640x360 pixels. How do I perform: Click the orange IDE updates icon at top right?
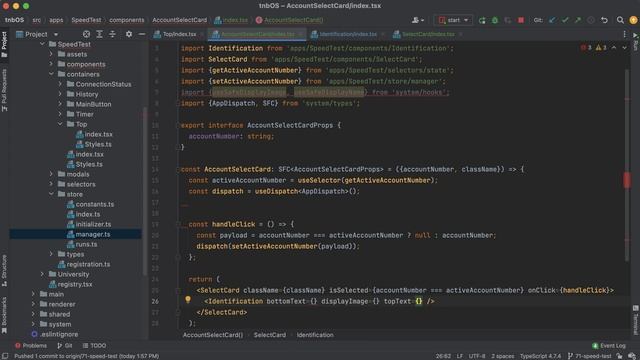point(633,20)
